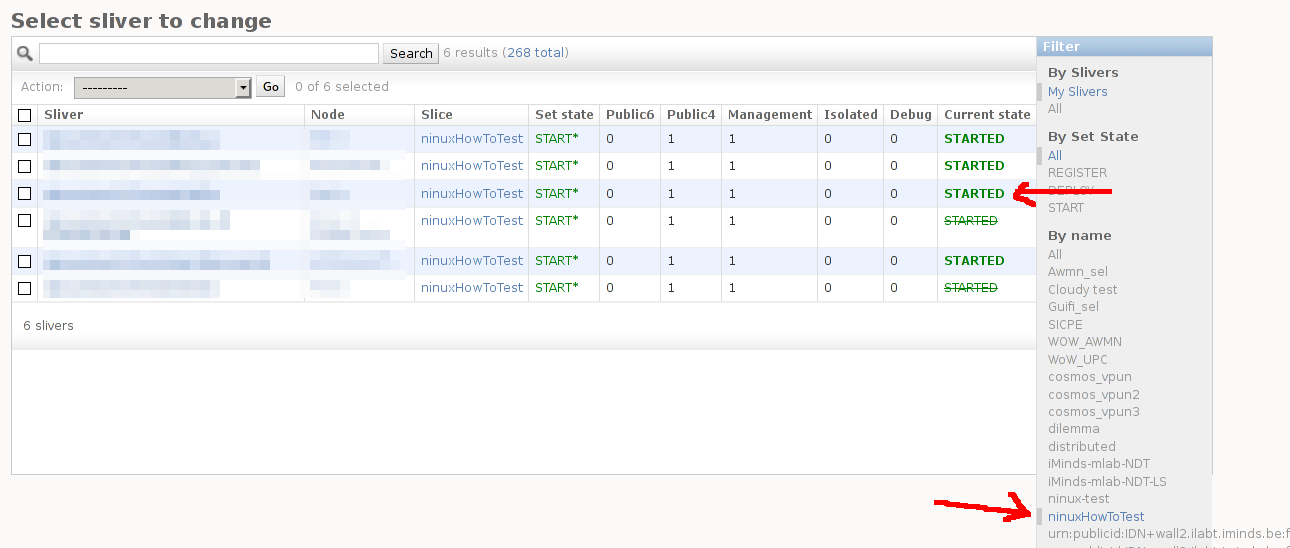Click the search magnifier icon
The image size is (1290, 548).
(x=25, y=53)
